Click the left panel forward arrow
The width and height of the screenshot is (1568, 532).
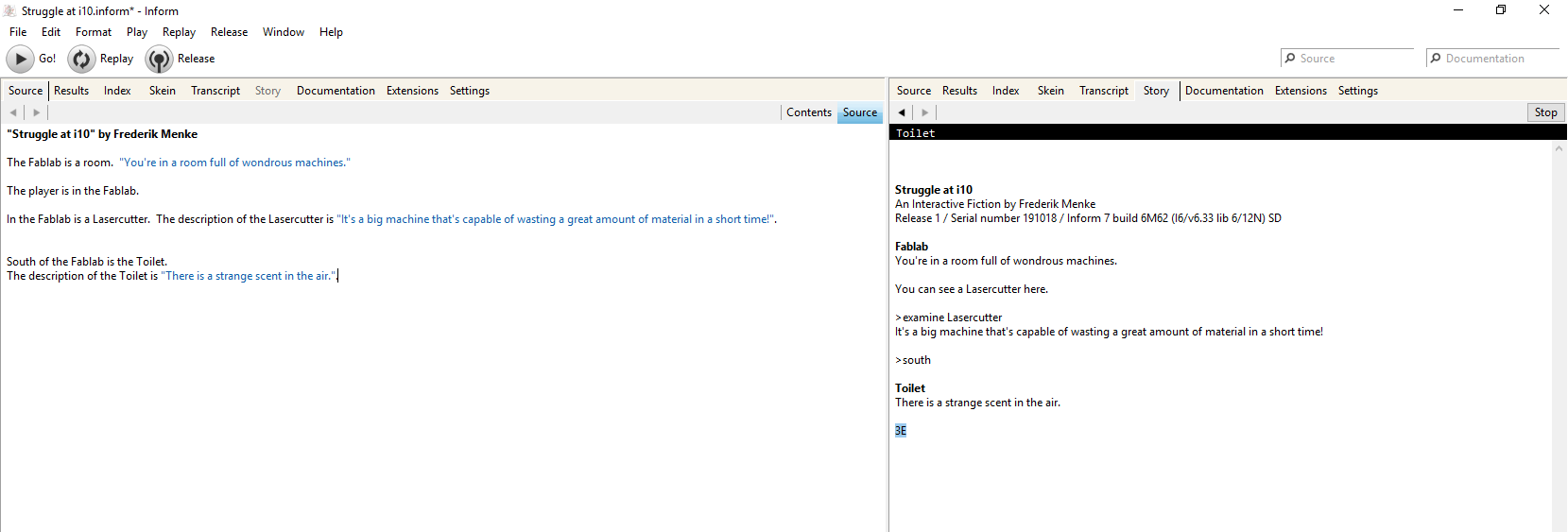point(37,112)
